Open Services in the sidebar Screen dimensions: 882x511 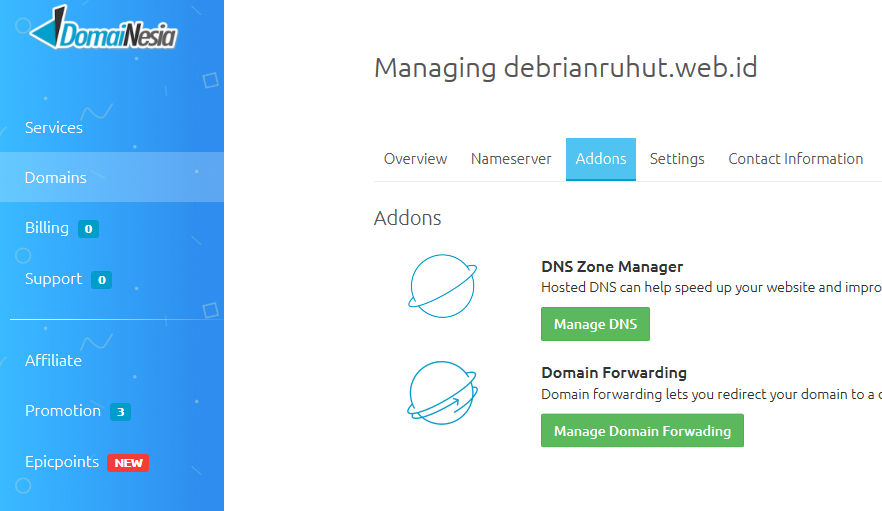[x=54, y=128]
